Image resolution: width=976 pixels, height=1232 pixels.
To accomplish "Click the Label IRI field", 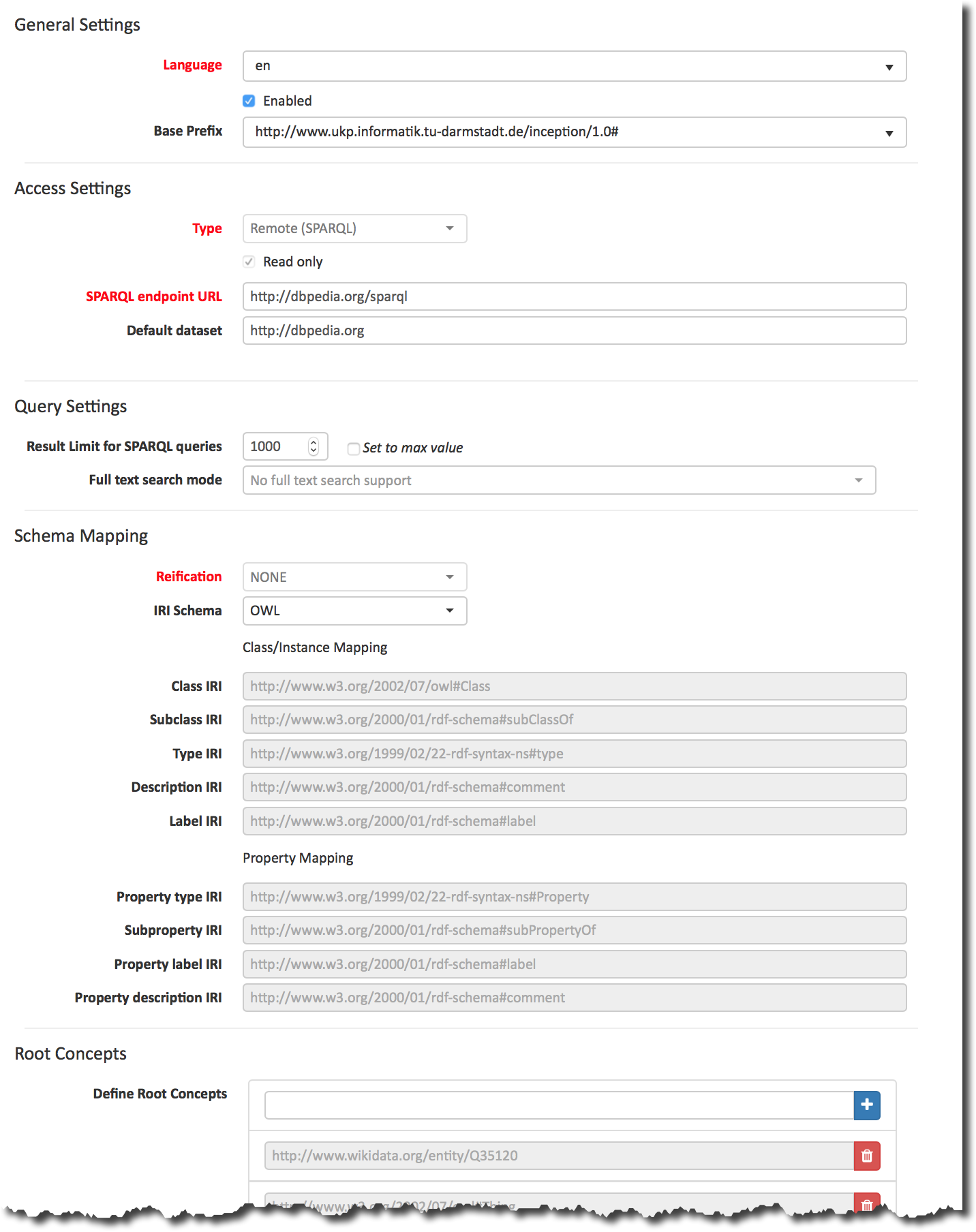I will click(x=574, y=821).
